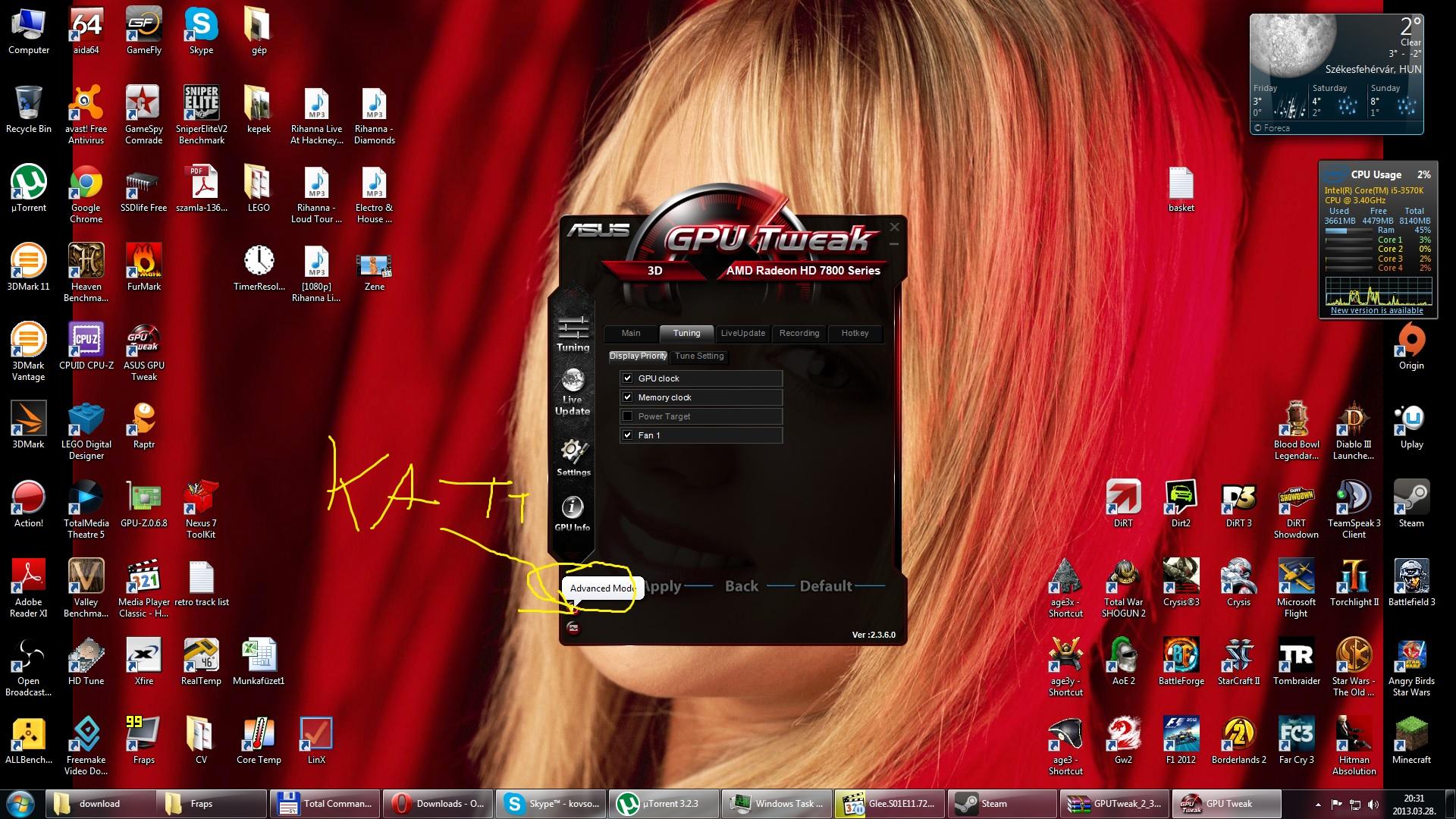The width and height of the screenshot is (1456, 819).
Task: Select the GameFly desktop icon
Action: tap(144, 32)
